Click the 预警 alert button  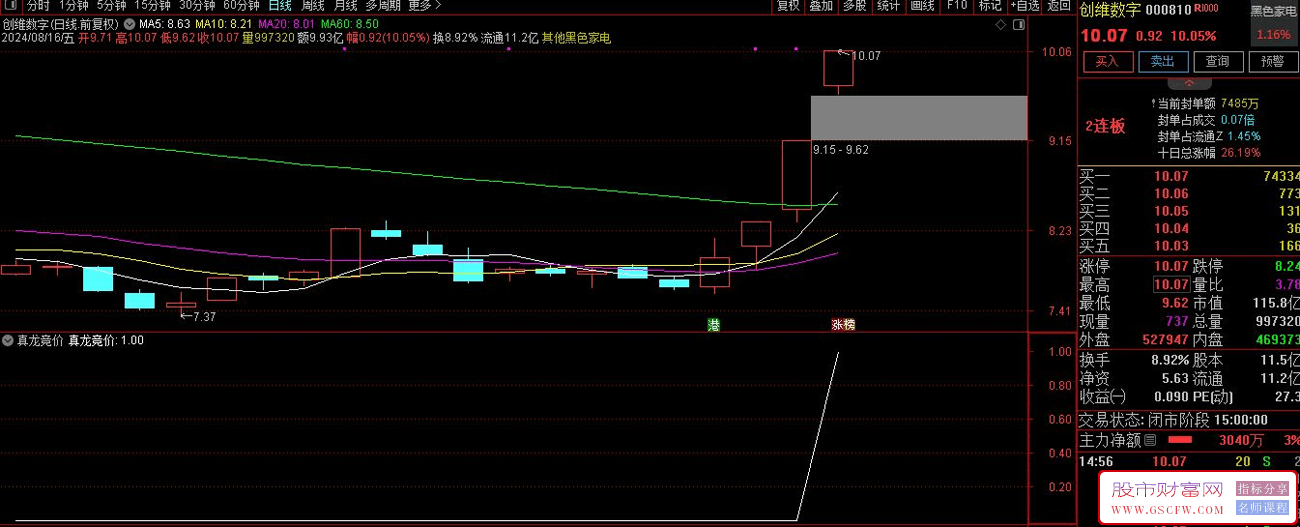pyautogui.click(x=1272, y=62)
